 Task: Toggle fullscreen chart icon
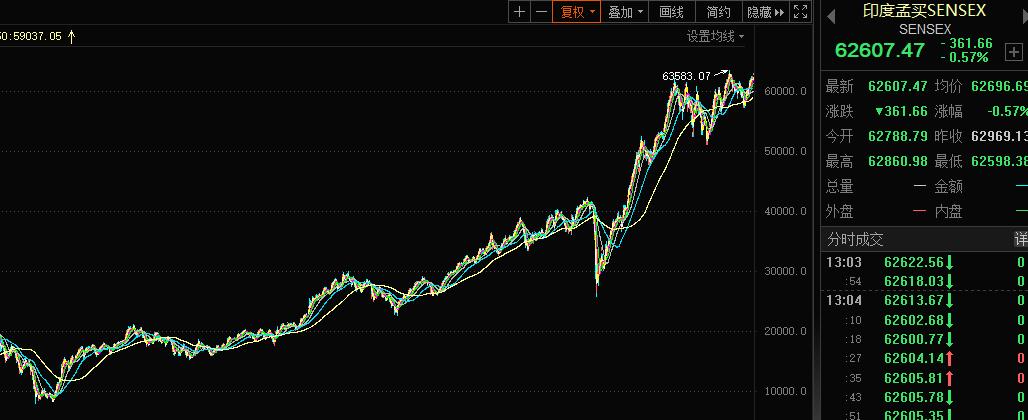(801, 12)
